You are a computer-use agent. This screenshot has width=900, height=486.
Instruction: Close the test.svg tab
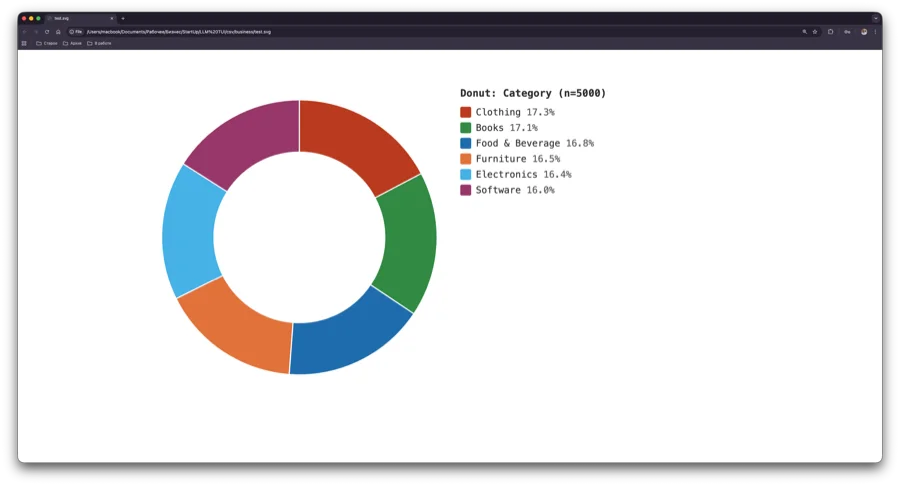tap(111, 18)
